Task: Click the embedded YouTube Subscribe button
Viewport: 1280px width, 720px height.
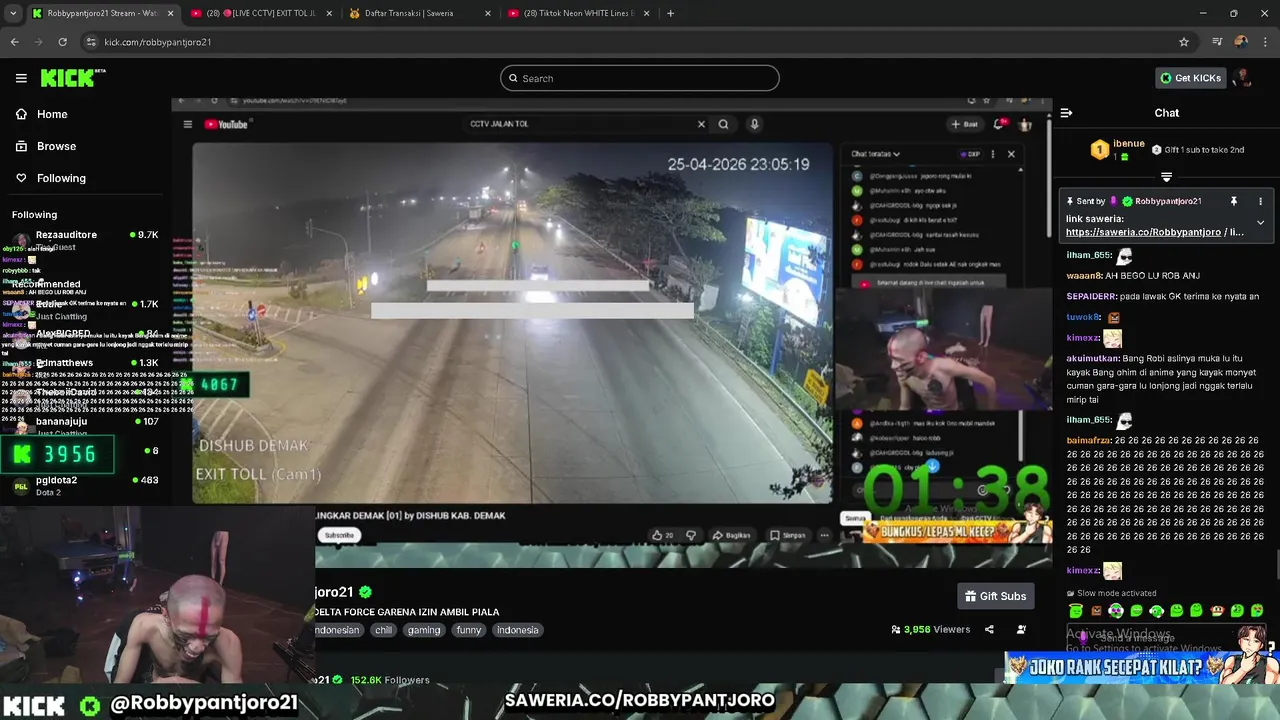Action: 339,535
